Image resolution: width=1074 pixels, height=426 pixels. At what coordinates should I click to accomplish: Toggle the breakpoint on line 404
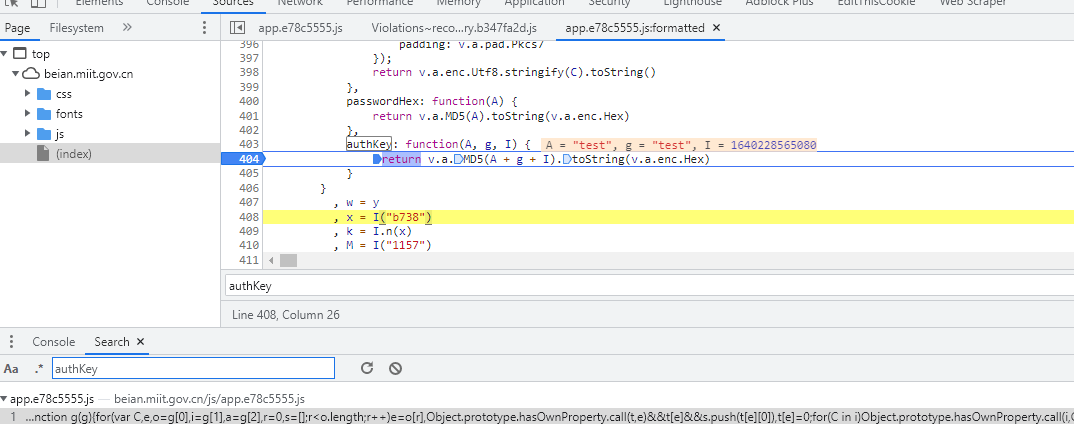click(248, 160)
